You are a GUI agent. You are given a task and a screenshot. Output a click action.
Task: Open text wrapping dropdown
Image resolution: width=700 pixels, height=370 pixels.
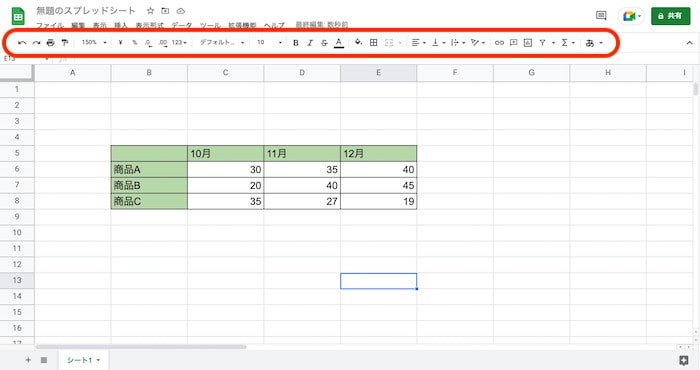tap(458, 43)
